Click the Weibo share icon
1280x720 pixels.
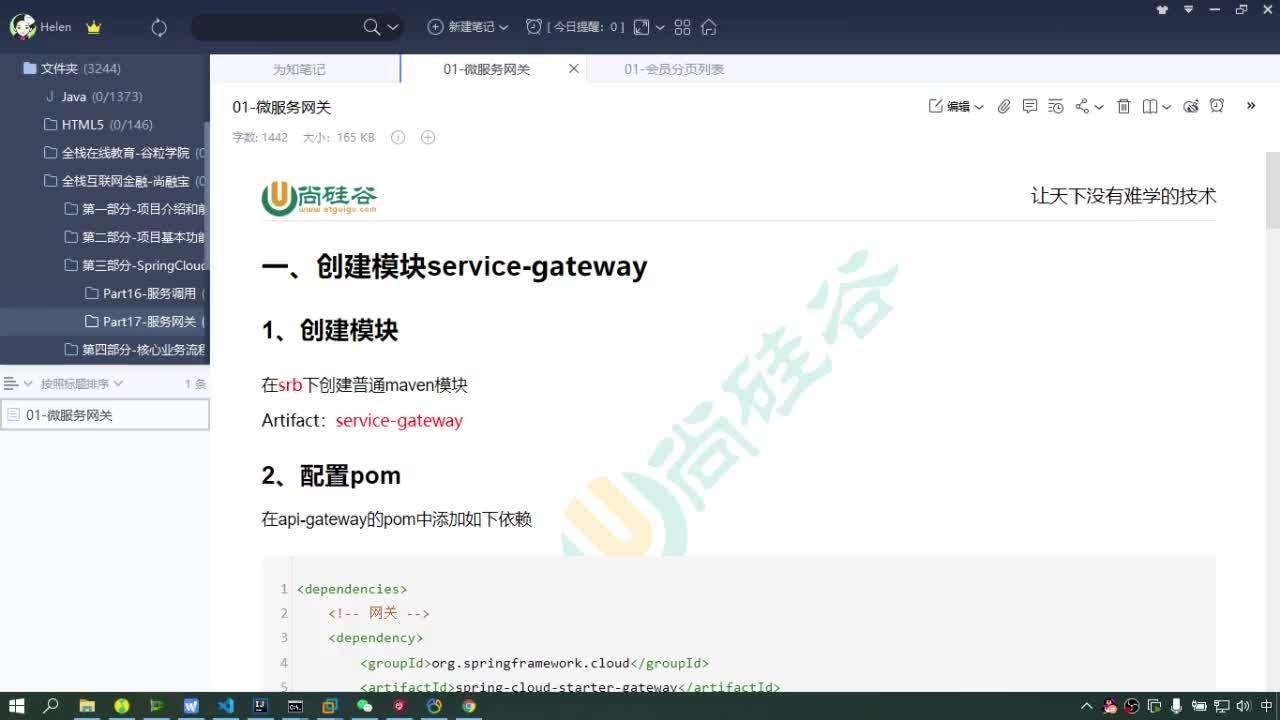(x=1191, y=106)
